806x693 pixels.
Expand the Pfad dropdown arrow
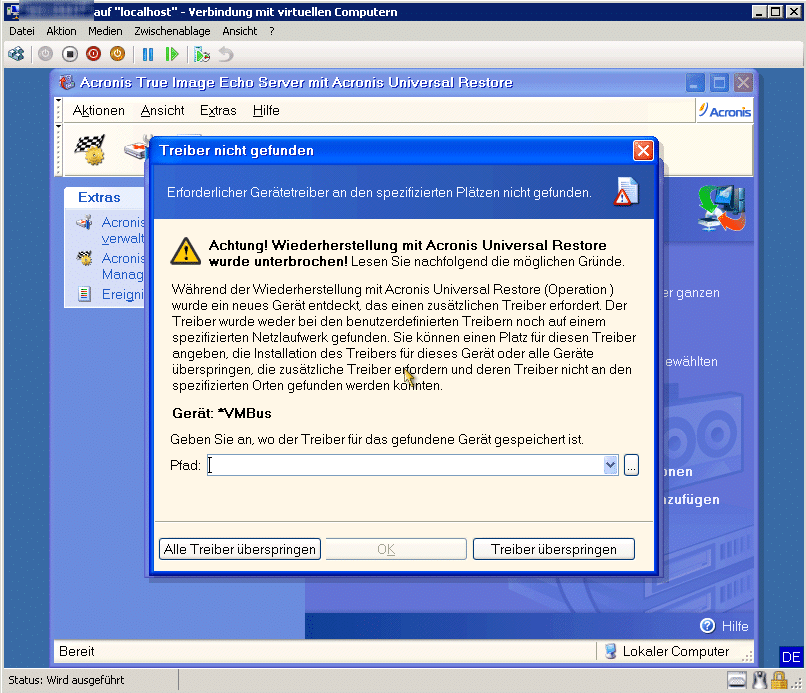pos(610,465)
